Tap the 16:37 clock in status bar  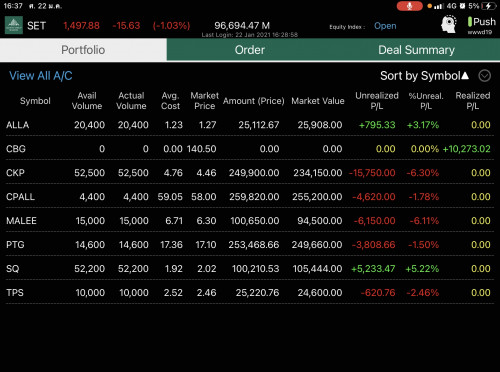(x=13, y=6)
